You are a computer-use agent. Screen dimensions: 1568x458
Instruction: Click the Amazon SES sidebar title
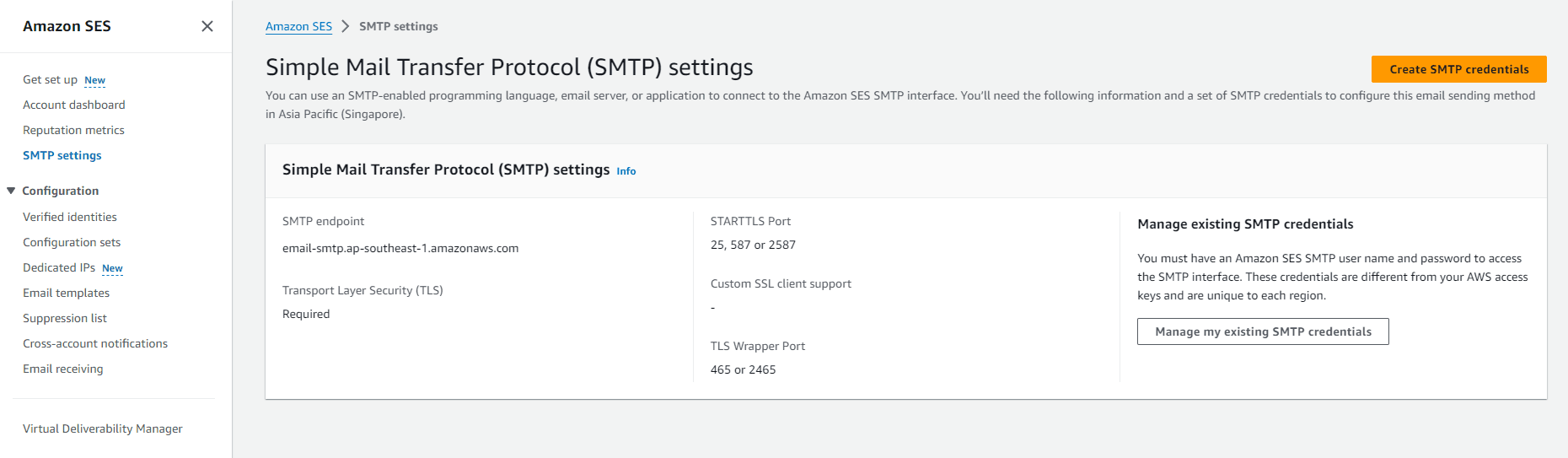click(x=67, y=26)
